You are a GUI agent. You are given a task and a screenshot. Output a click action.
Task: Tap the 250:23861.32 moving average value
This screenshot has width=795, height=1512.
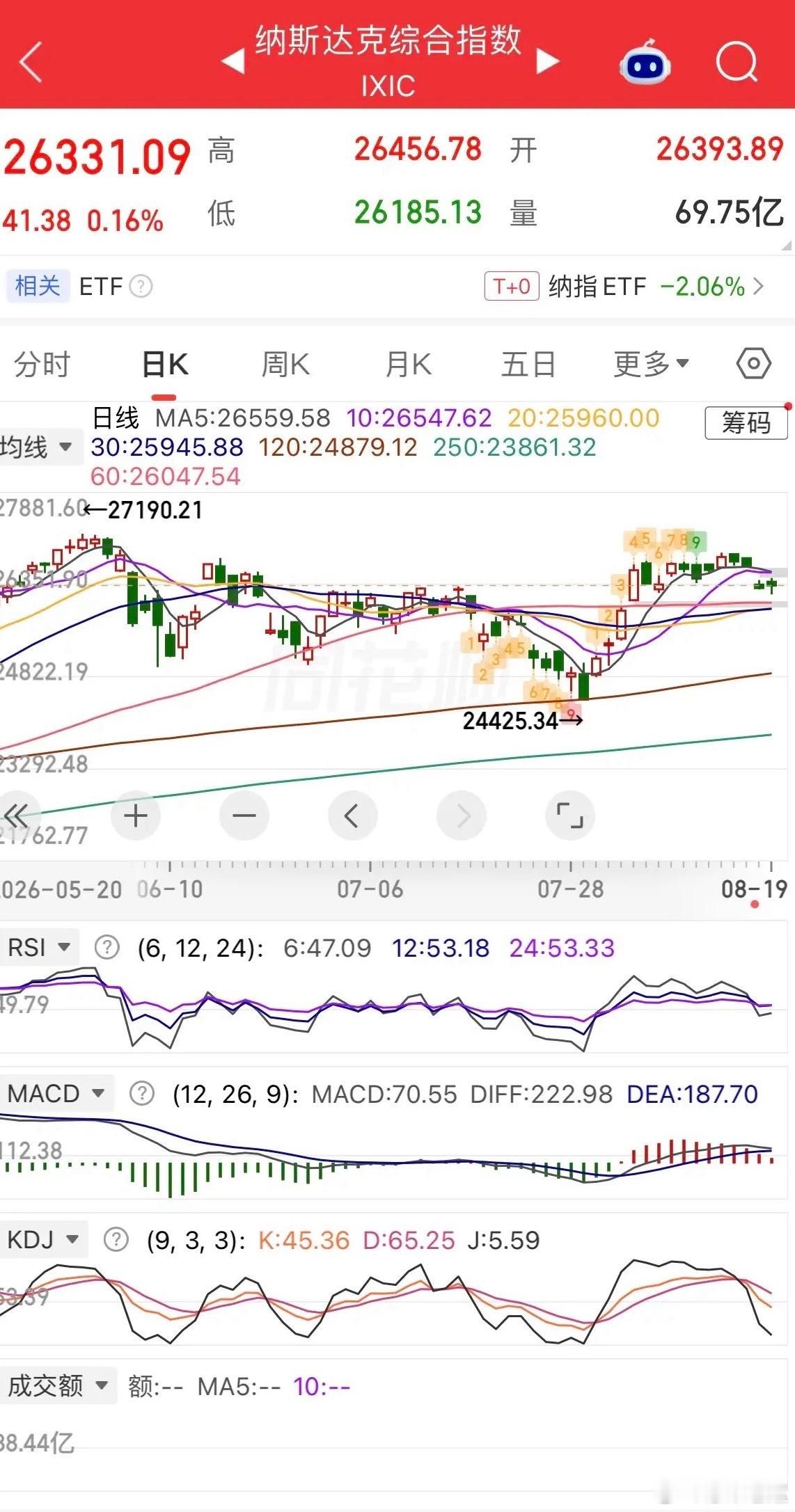[515, 447]
